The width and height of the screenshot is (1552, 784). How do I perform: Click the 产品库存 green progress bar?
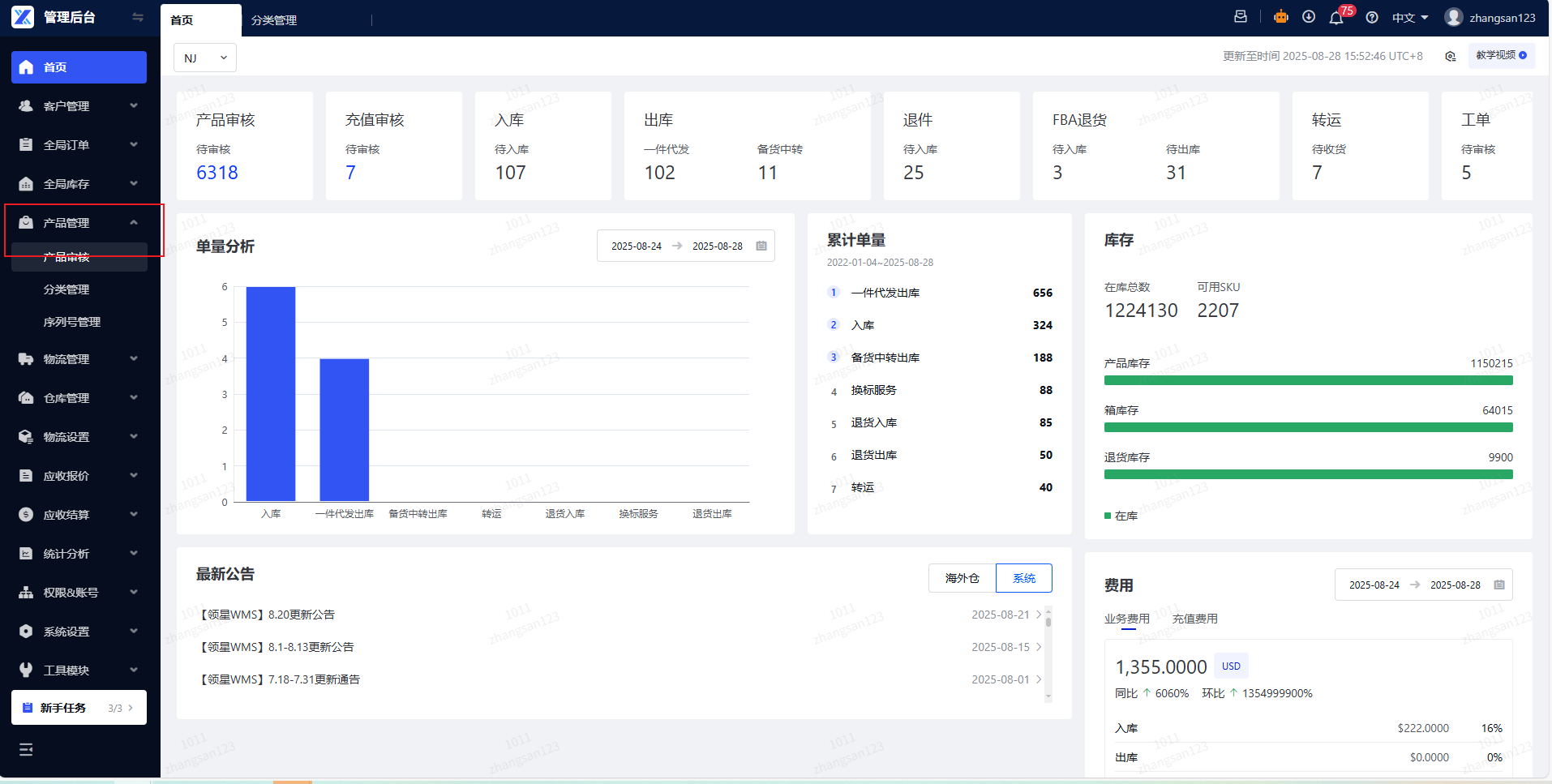(1308, 380)
